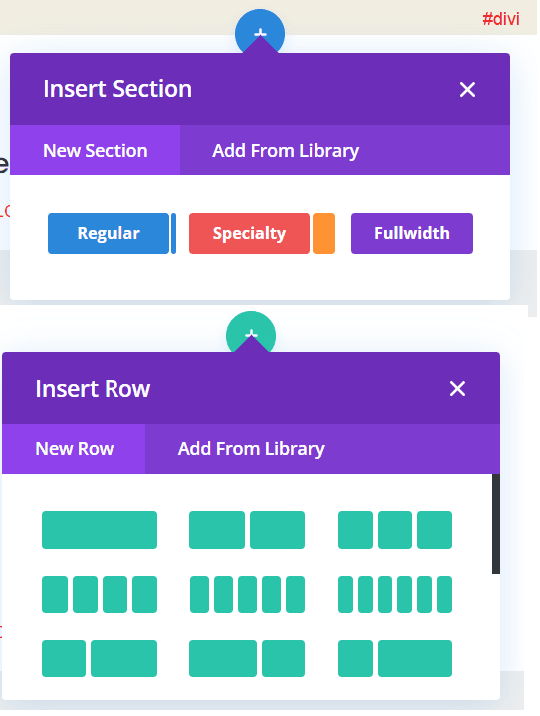Switch to the New Row tab

coord(74,448)
